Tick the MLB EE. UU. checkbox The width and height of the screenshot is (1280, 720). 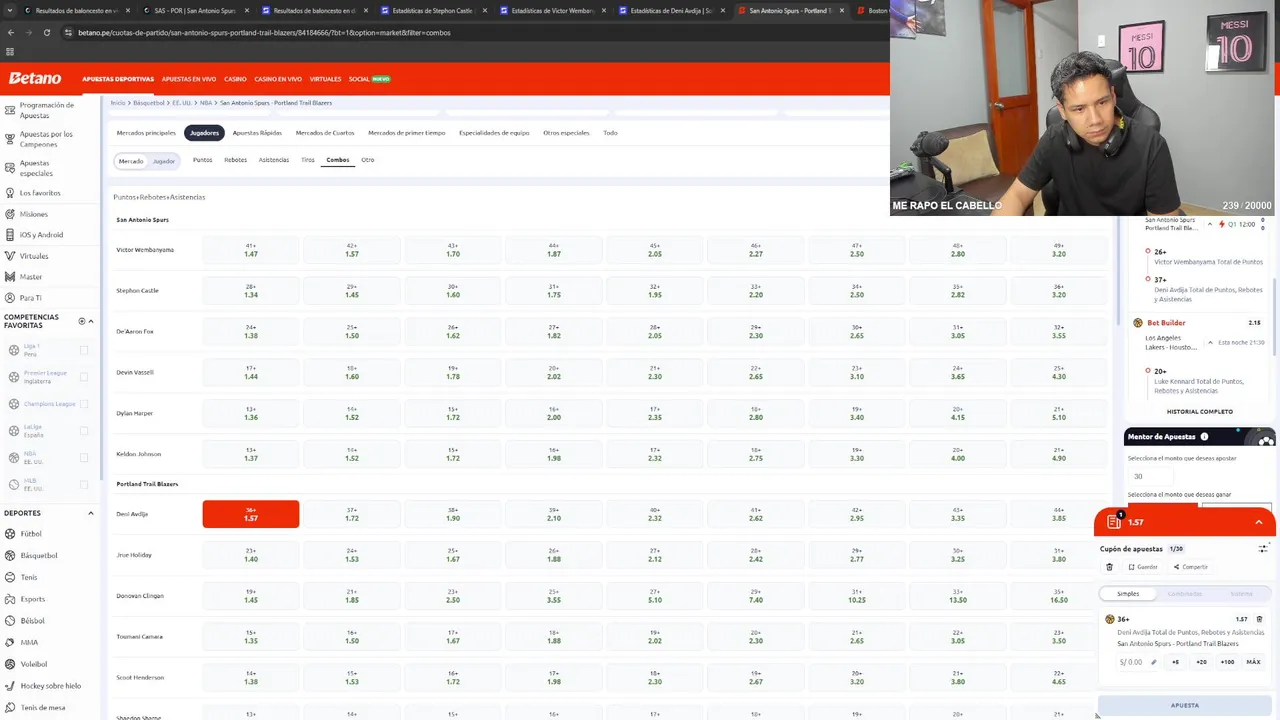[84, 484]
